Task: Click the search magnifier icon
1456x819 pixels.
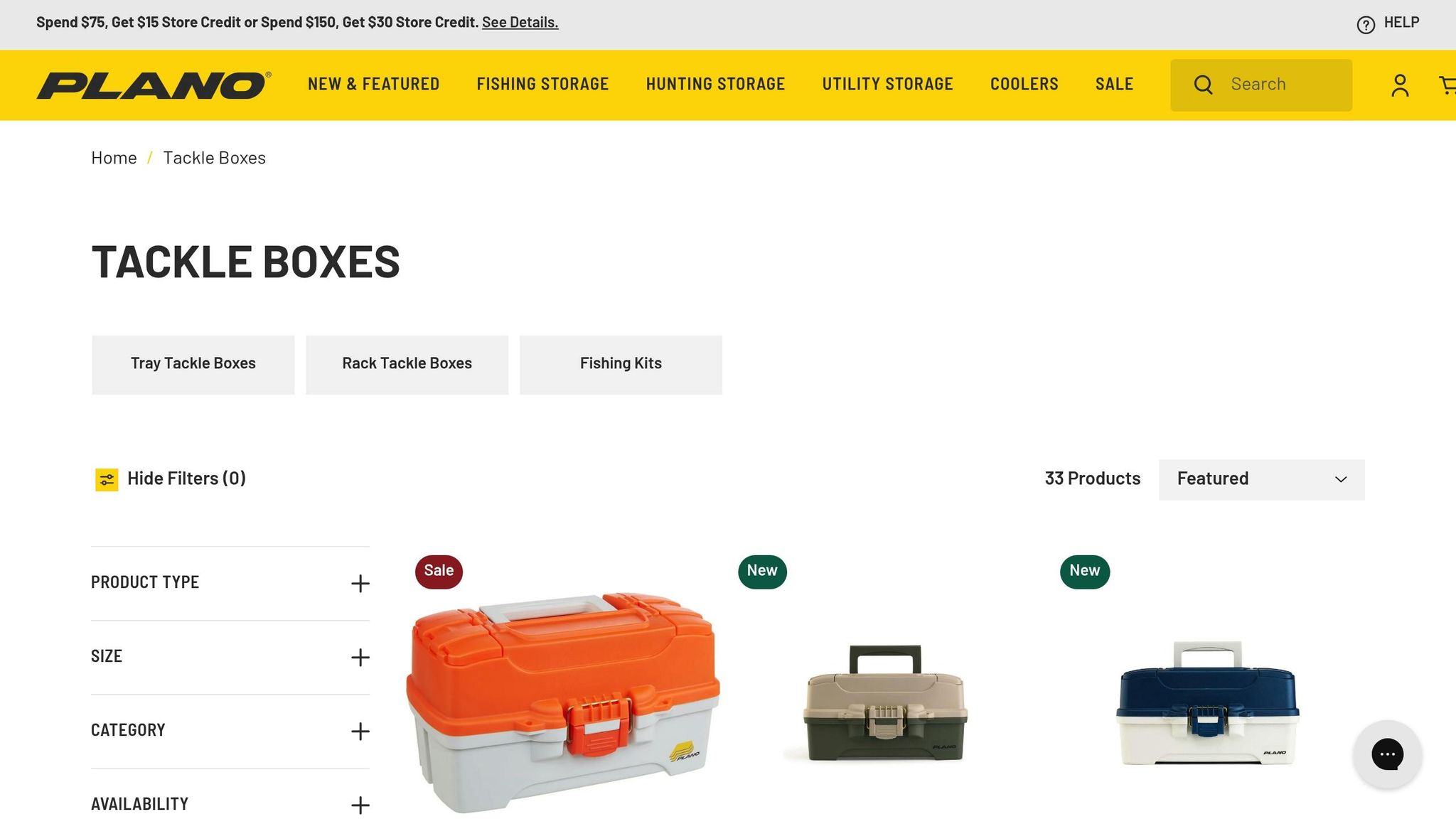Action: 1203,85
